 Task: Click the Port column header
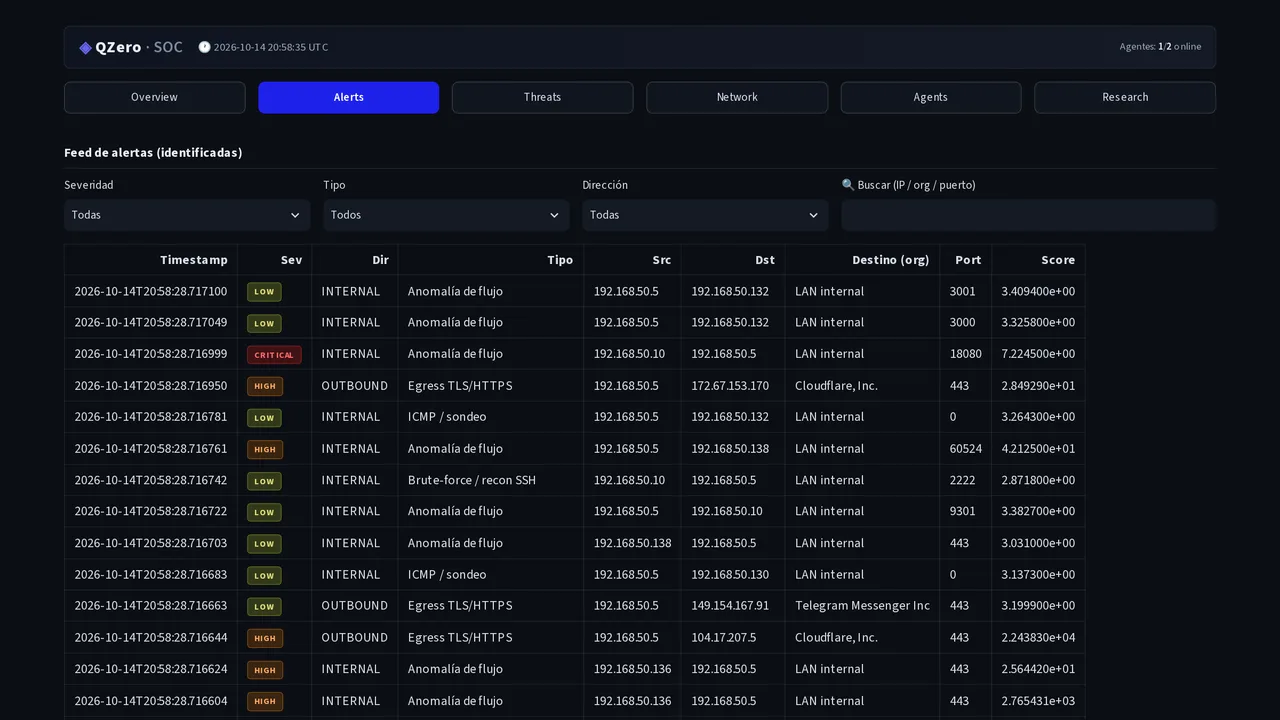tap(968, 260)
